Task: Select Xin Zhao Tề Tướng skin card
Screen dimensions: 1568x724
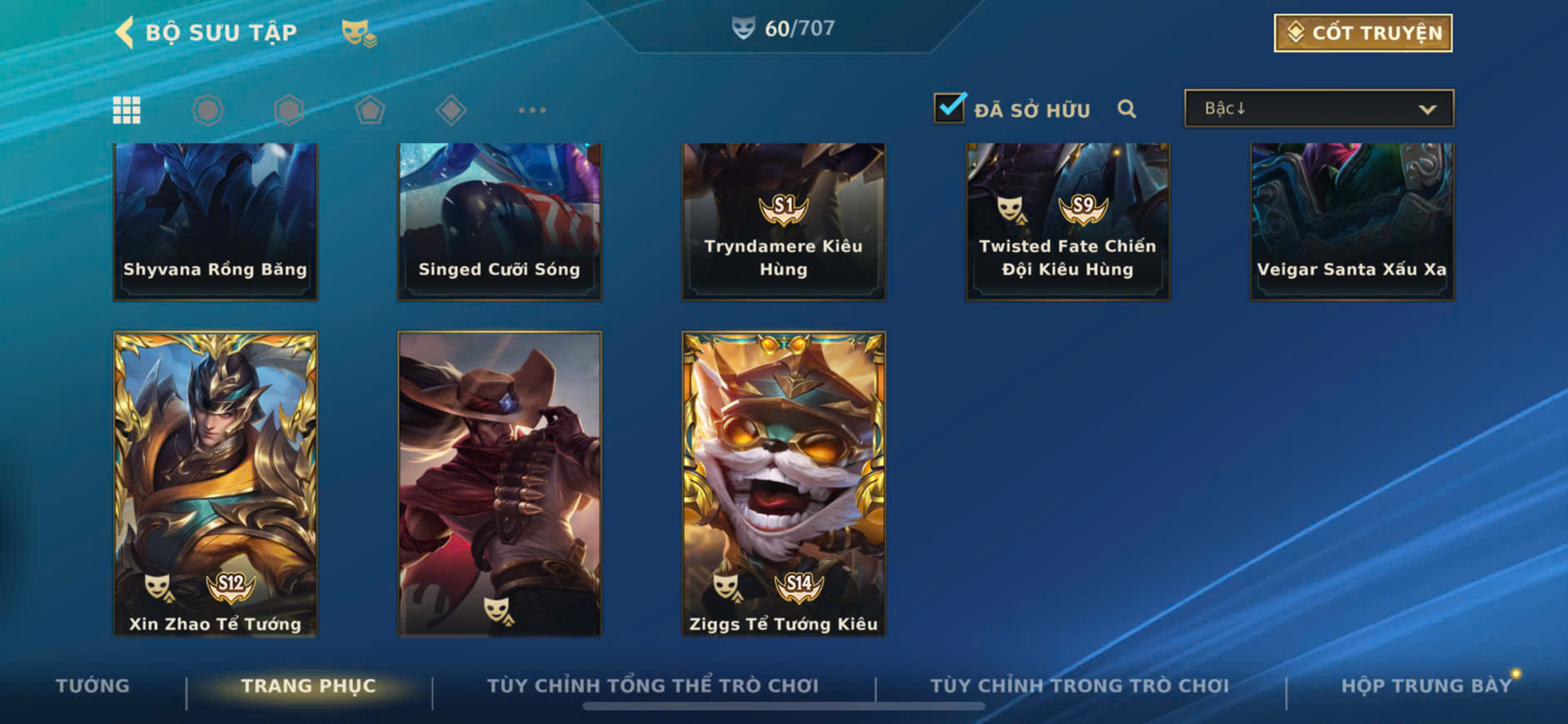Action: point(215,484)
